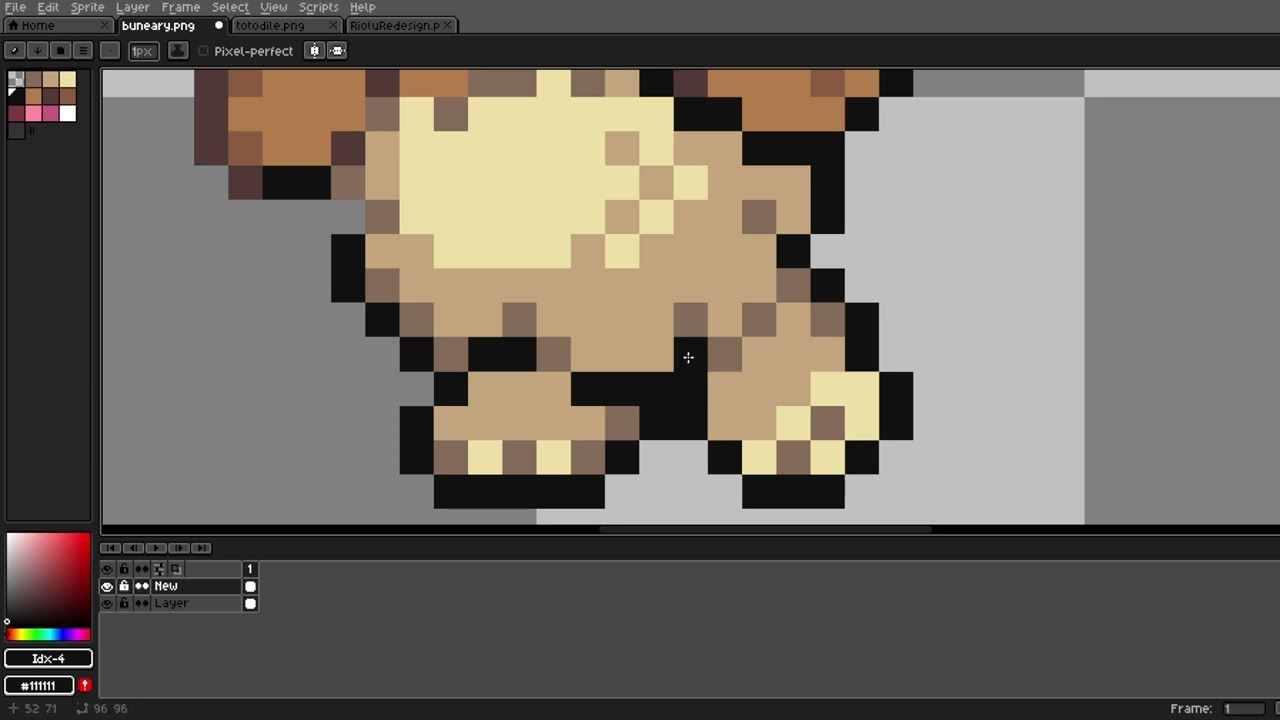
Task: Close the Home tab
Action: [x=105, y=25]
